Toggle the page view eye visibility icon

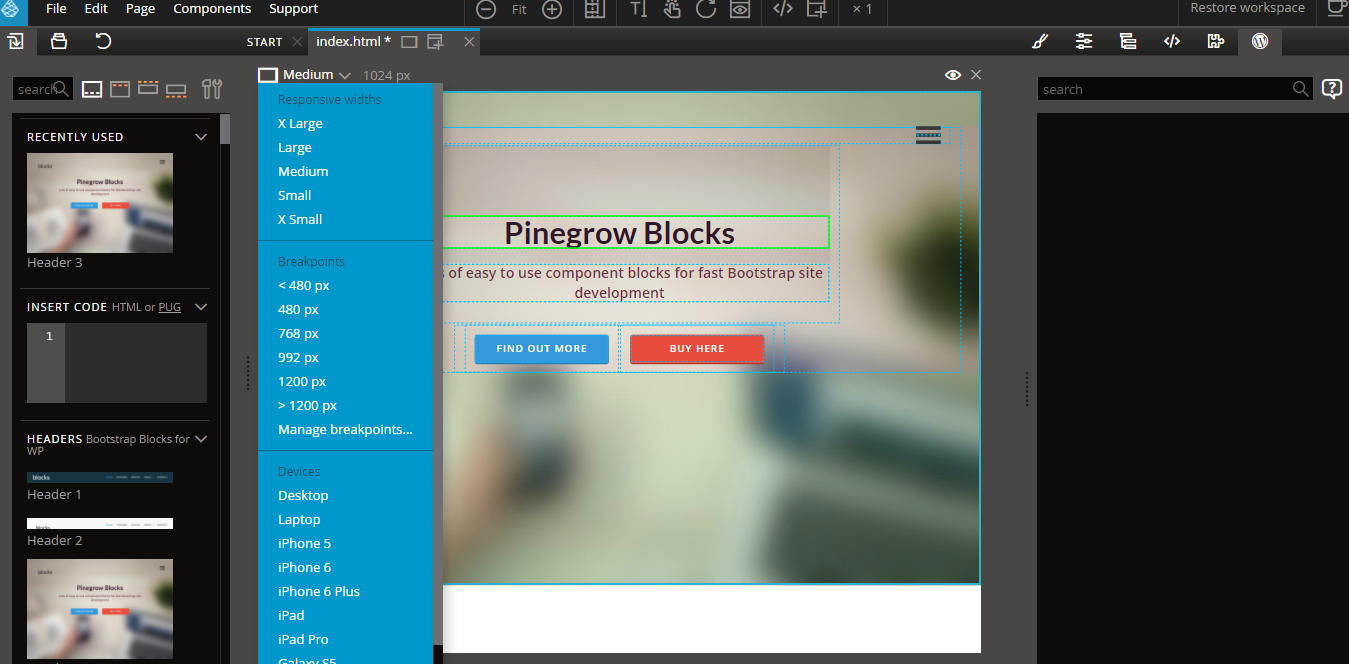953,75
